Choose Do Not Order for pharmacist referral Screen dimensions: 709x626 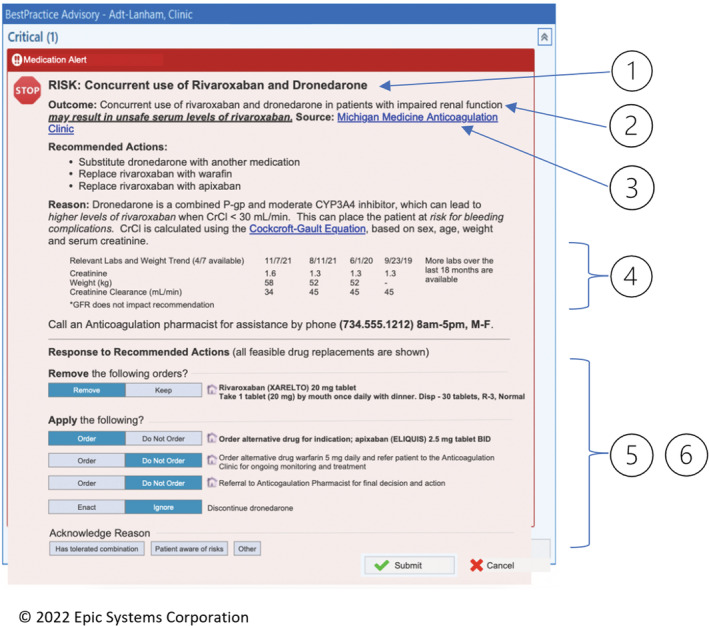(163, 483)
